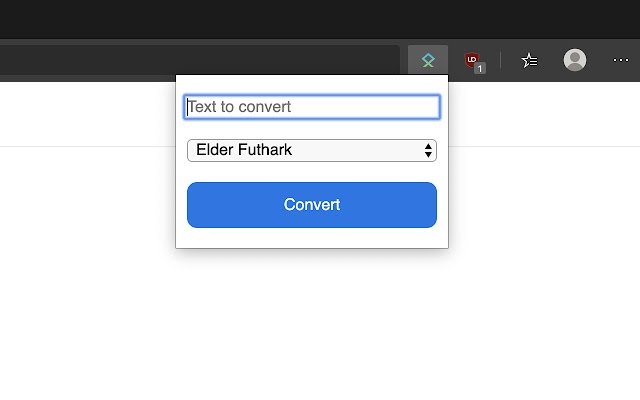Click the toolbar separator beside Favorites
The image size is (640, 400).
pyautogui.click(x=501, y=61)
